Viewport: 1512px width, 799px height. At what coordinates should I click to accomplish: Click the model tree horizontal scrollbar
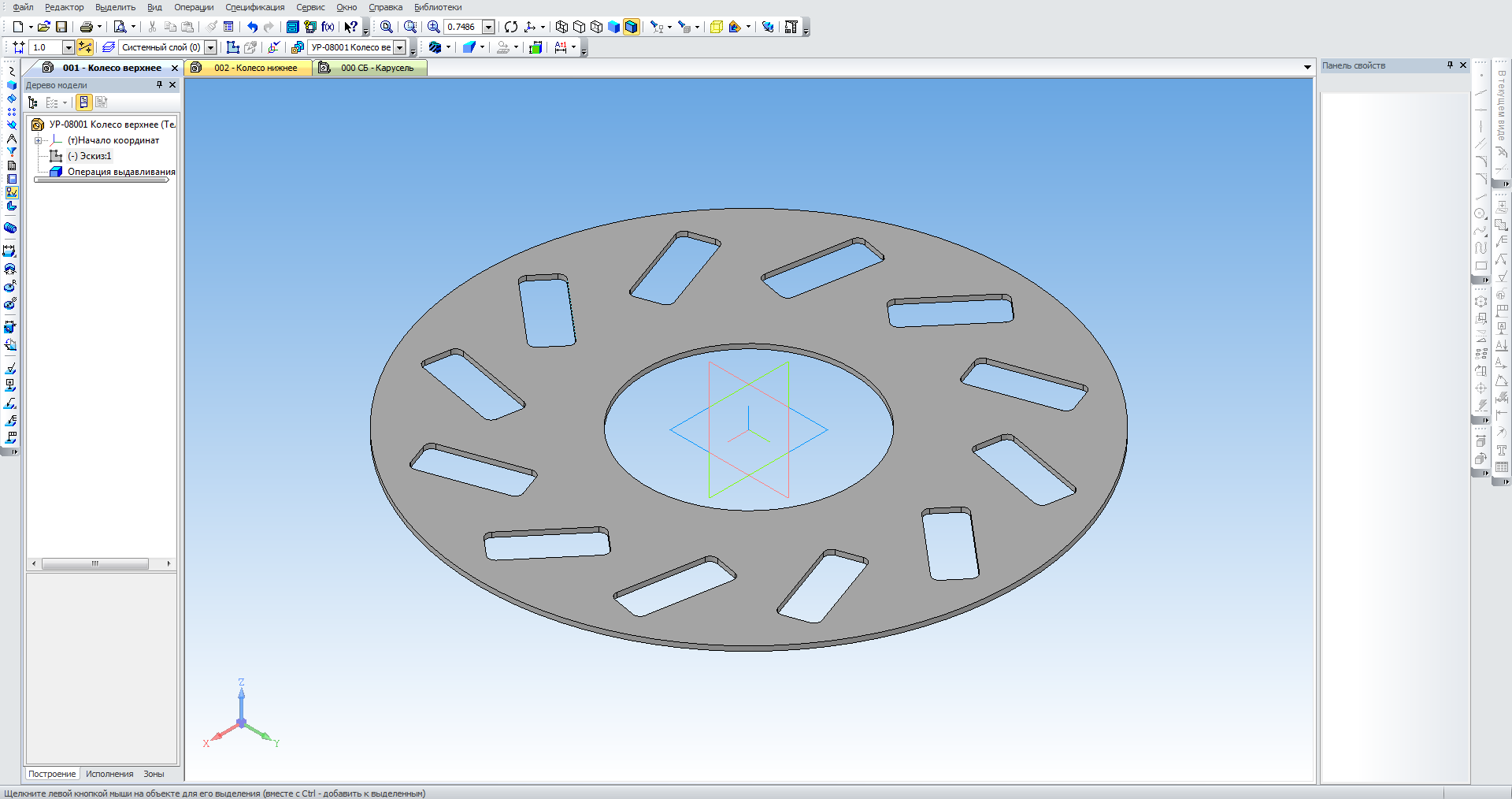pos(94,563)
